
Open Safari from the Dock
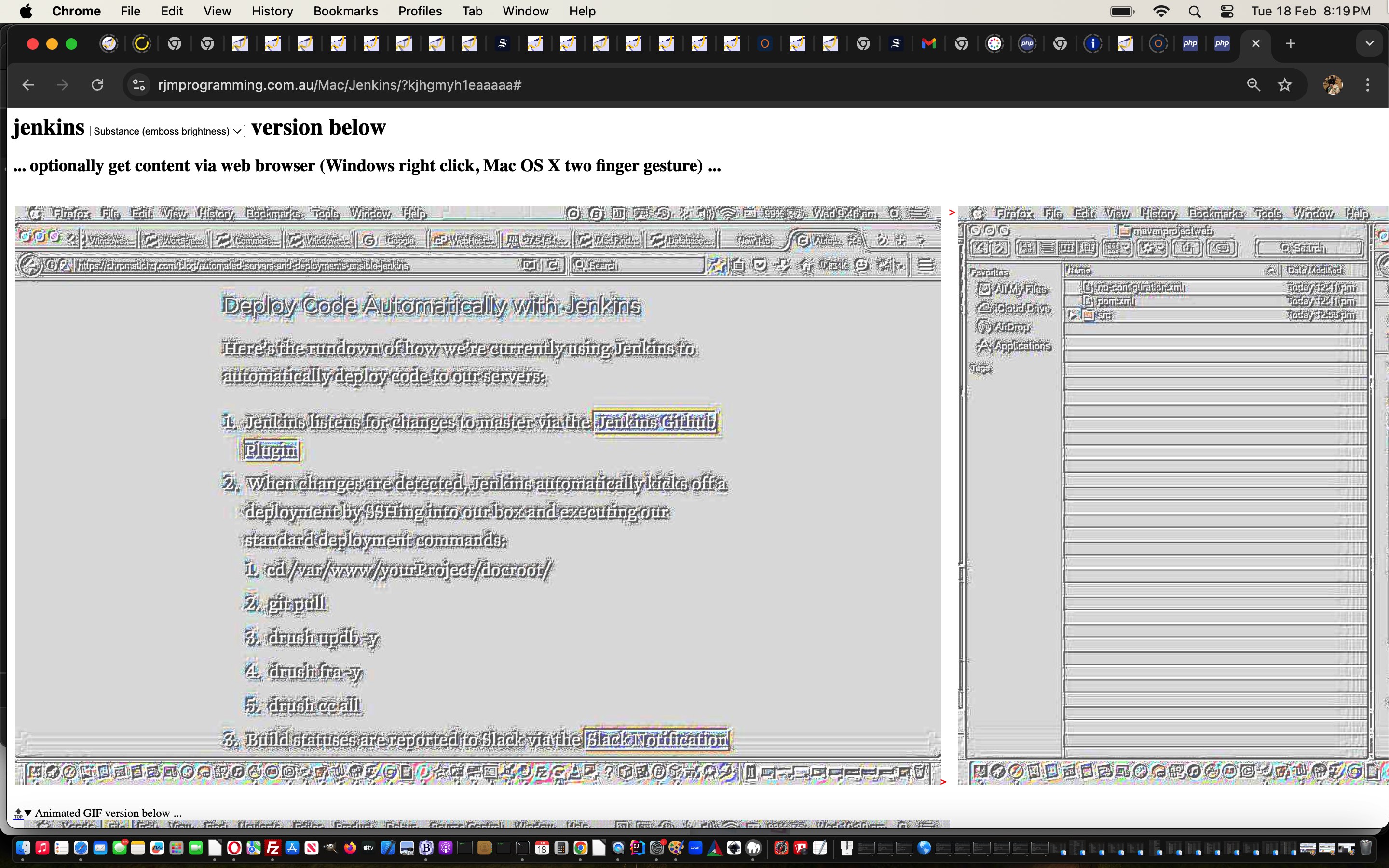tap(81, 847)
